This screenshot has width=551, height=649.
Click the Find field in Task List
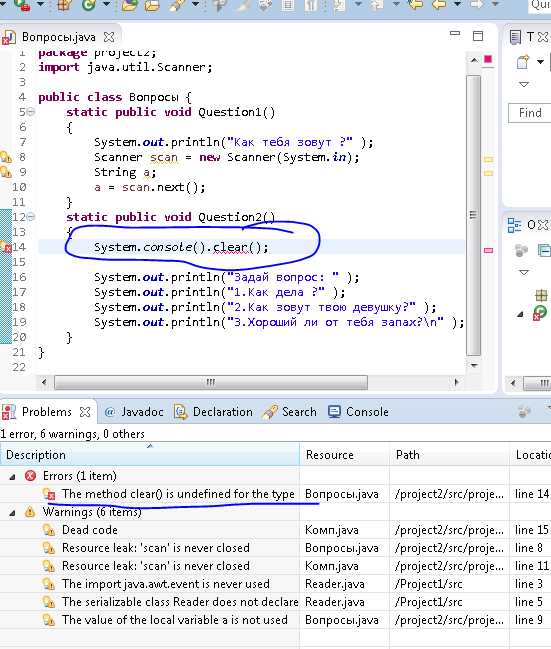(x=529, y=113)
